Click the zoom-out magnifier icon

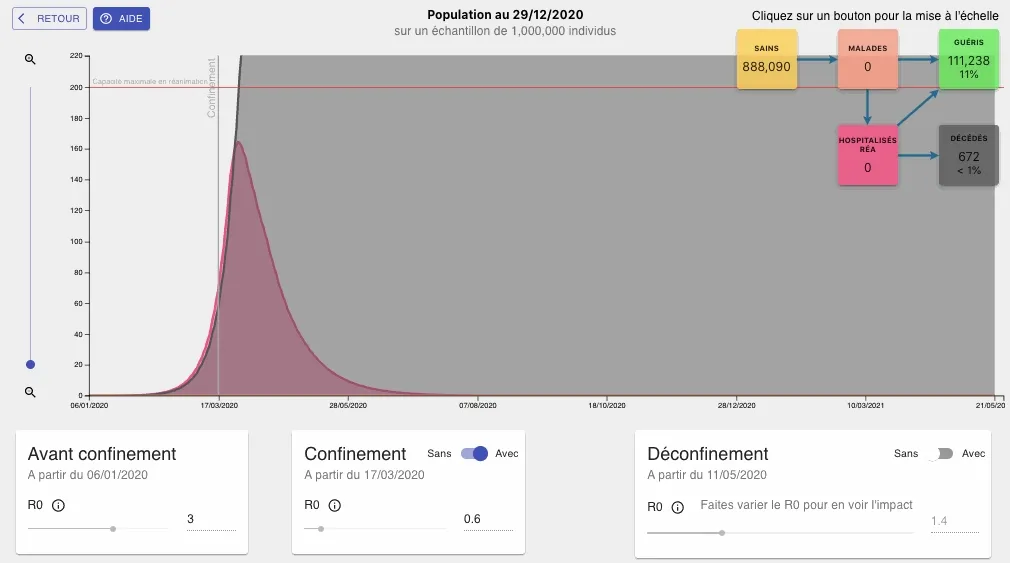[30, 392]
